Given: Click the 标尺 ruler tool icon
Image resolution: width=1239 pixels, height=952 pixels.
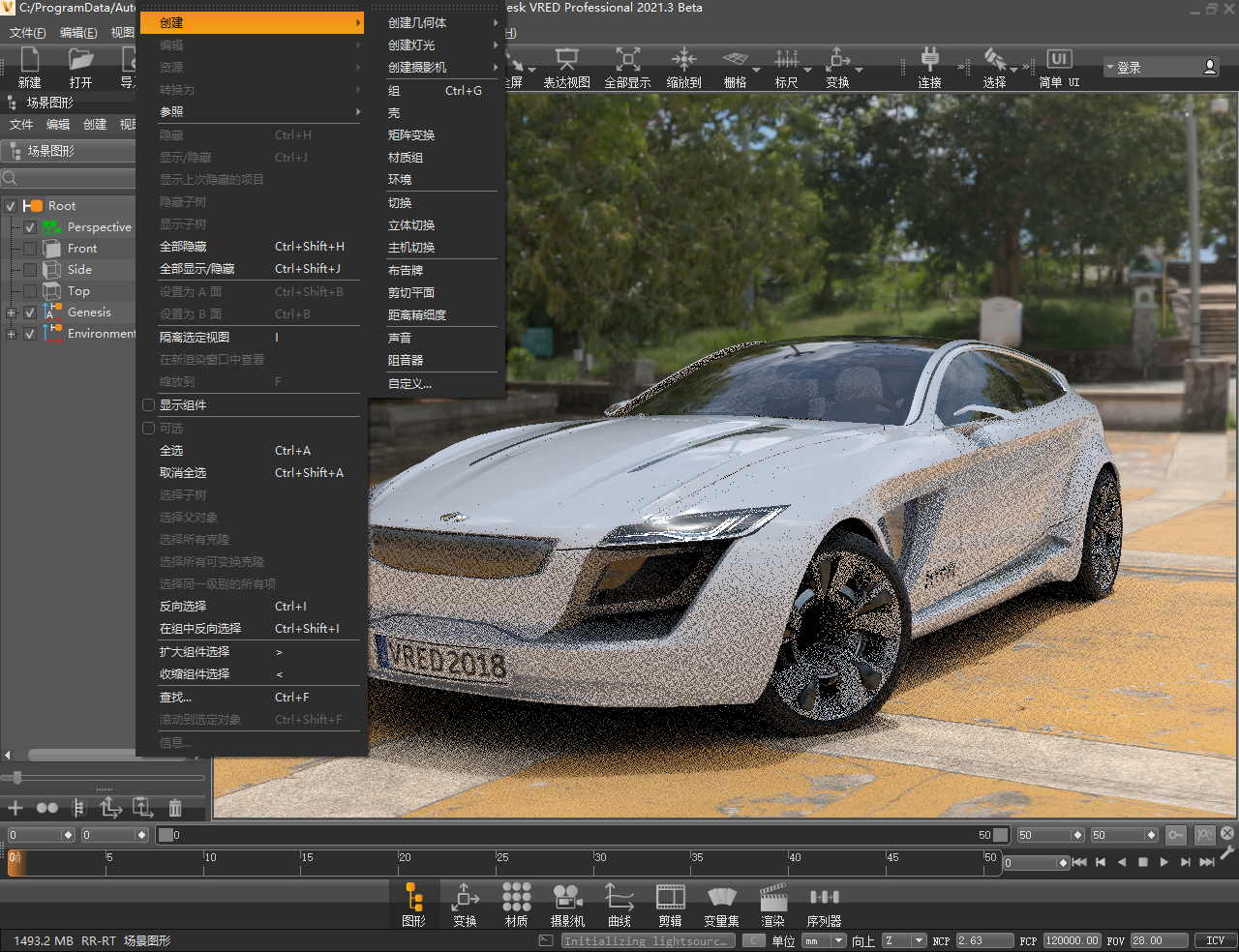Looking at the screenshot, I should (786, 60).
